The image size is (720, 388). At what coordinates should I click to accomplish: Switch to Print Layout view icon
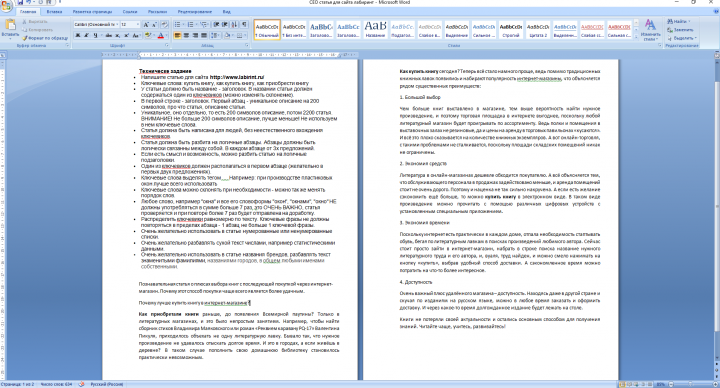pyautogui.click(x=622, y=384)
